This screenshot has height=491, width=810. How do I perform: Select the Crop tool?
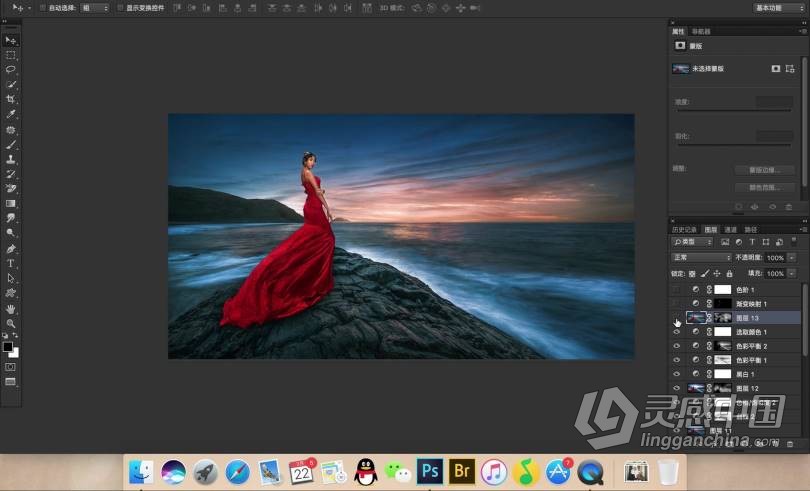(x=10, y=99)
